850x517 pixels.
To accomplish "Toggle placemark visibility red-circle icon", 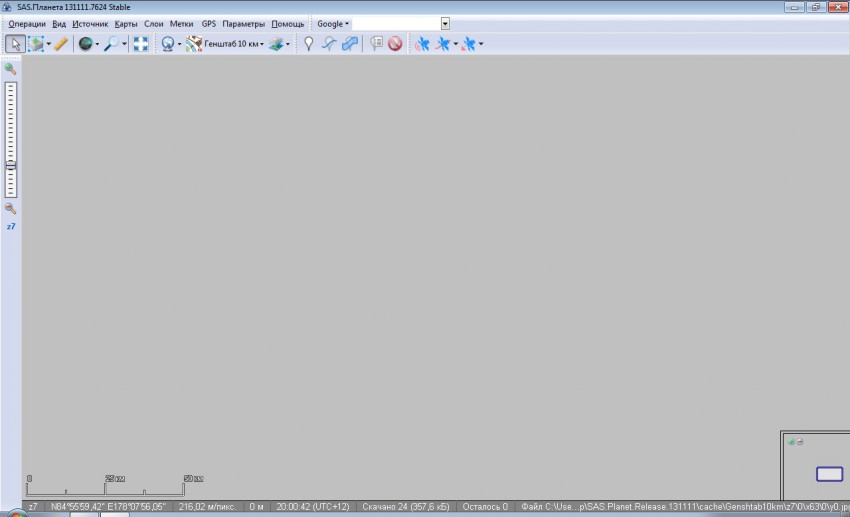I will pyautogui.click(x=395, y=44).
